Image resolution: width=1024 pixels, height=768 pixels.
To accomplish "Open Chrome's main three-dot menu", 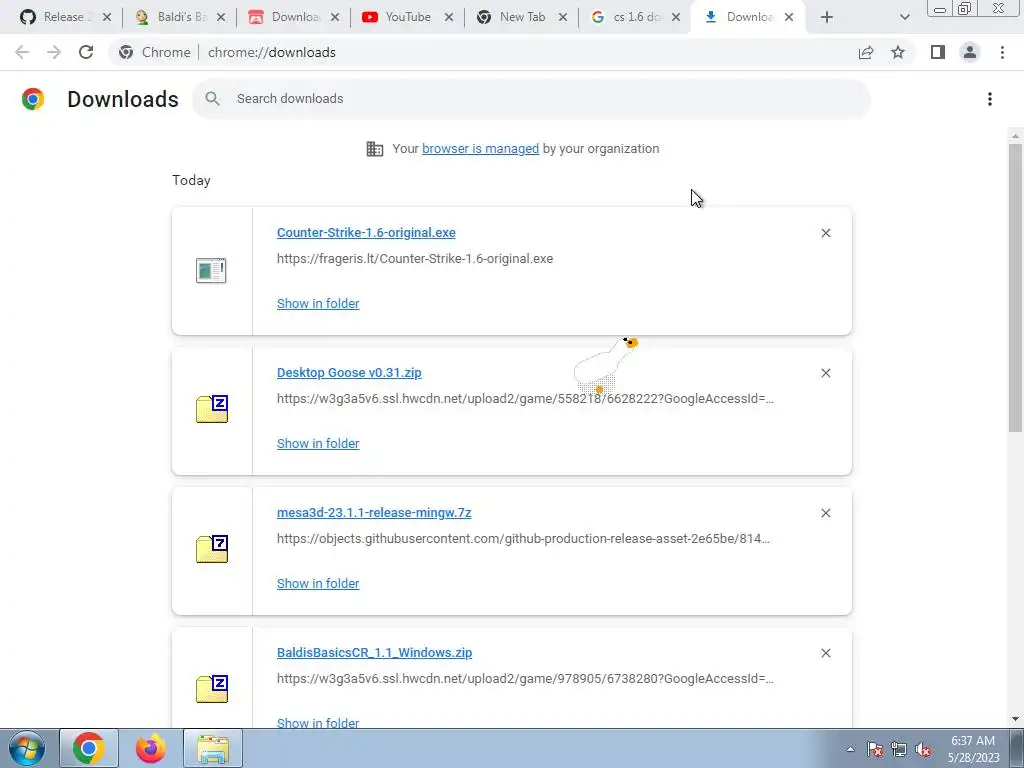I will 1002,52.
